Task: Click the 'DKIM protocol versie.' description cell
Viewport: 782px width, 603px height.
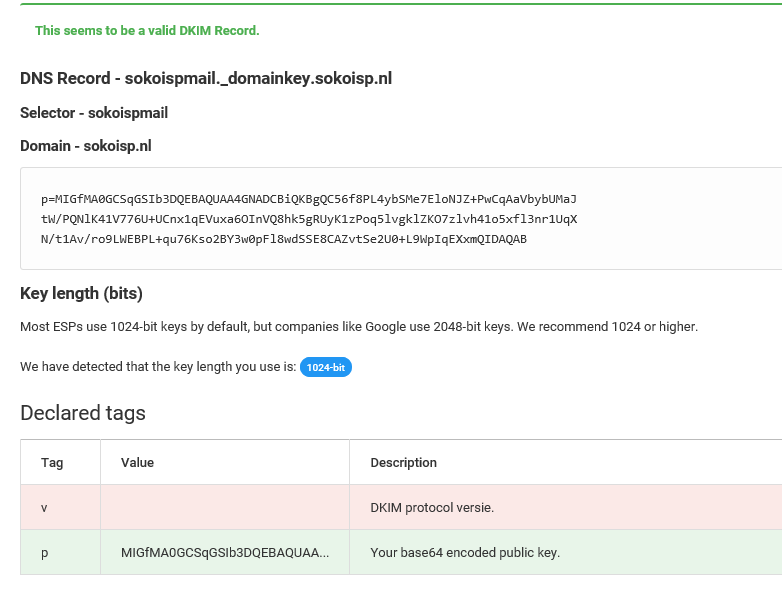Action: 432,508
